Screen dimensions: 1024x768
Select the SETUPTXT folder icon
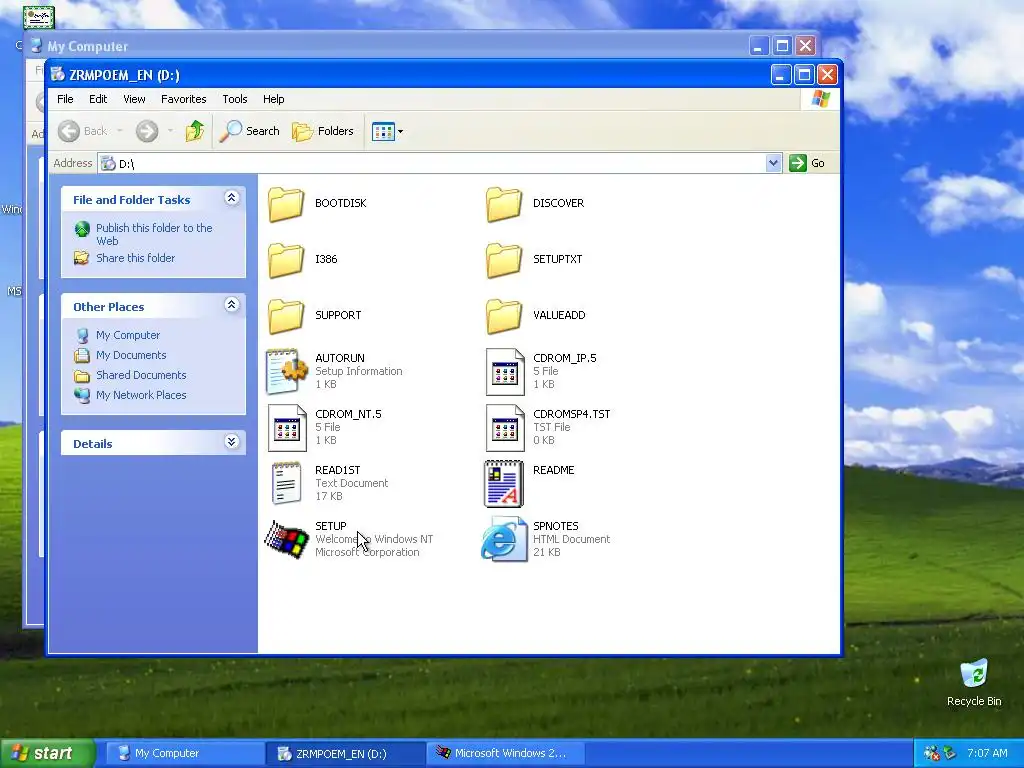point(504,260)
